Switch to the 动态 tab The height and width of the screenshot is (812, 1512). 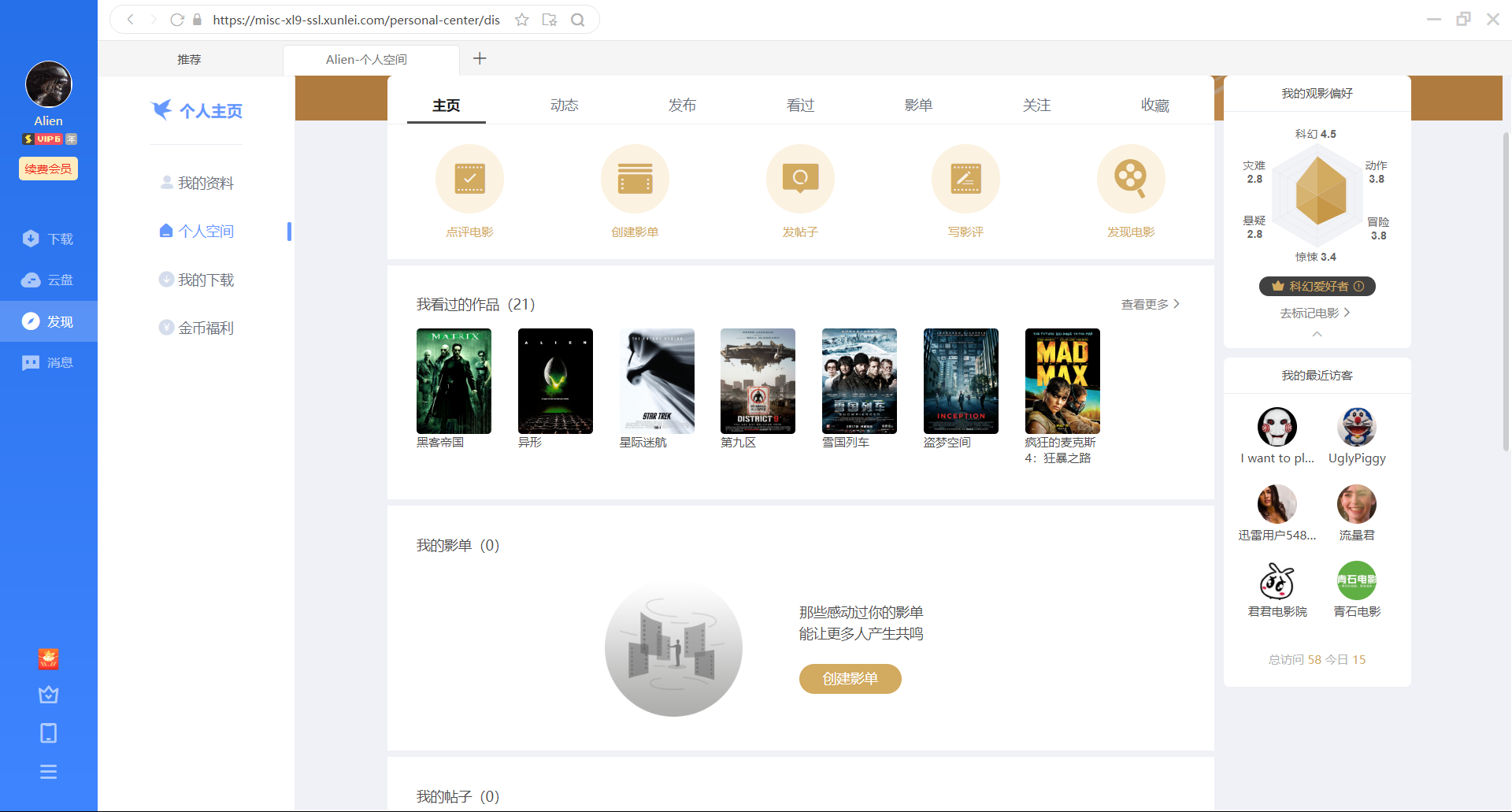pyautogui.click(x=564, y=106)
